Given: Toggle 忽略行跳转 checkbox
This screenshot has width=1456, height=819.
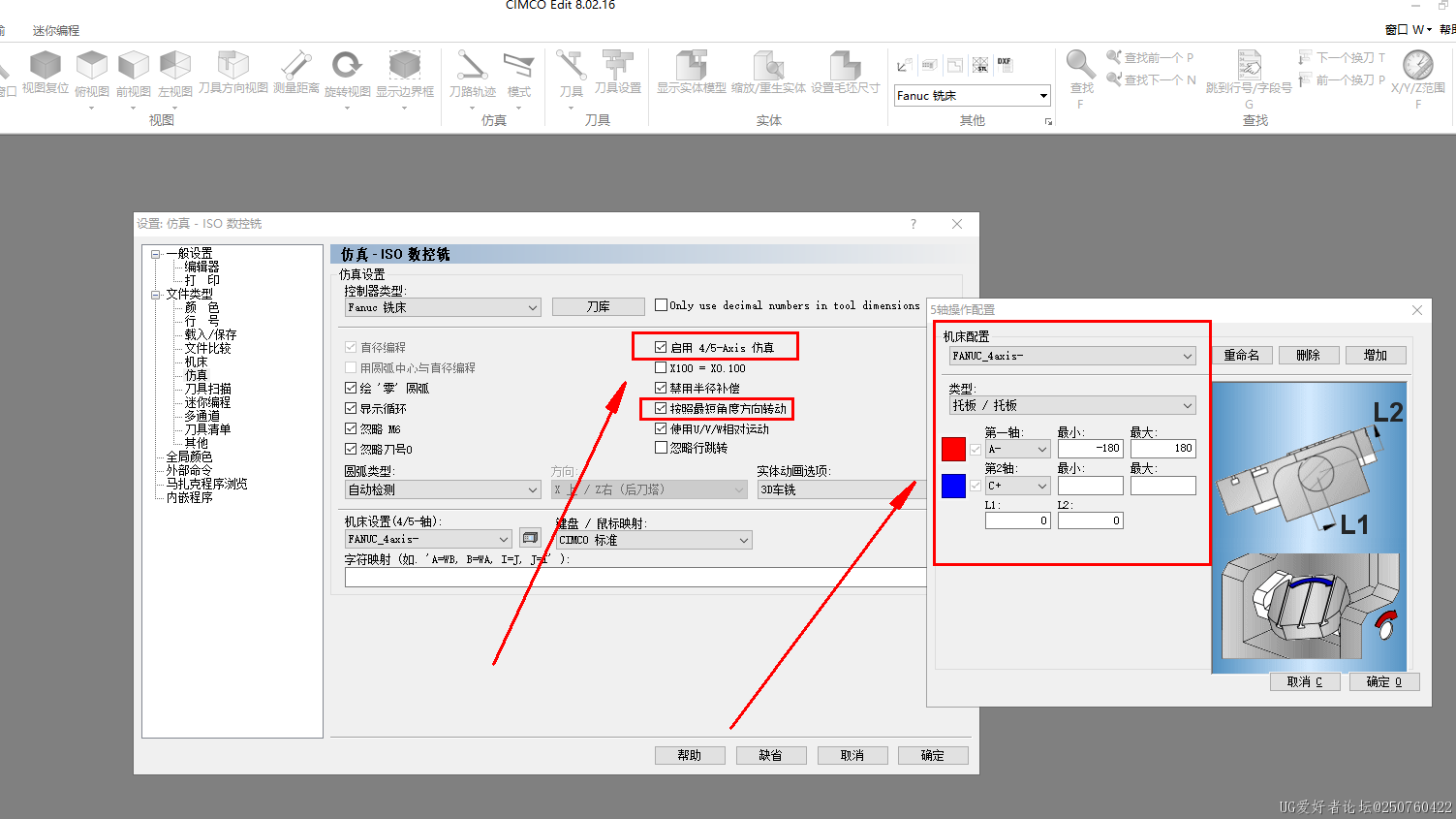Looking at the screenshot, I should [x=661, y=448].
